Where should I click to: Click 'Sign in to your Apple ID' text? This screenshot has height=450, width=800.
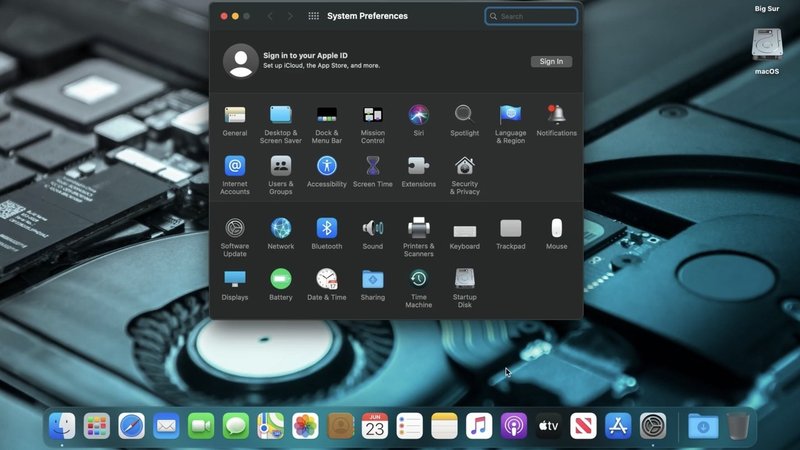pos(305,55)
